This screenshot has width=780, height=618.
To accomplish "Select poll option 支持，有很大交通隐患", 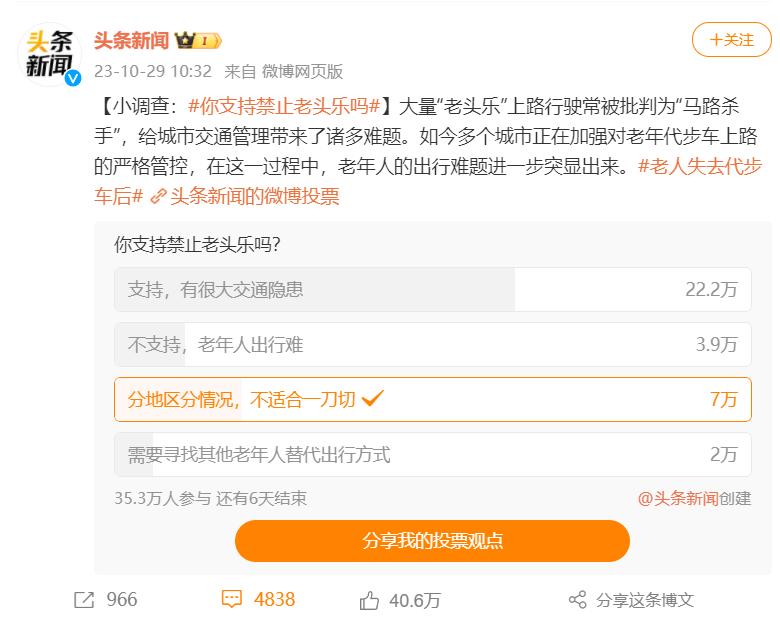I will click(432, 290).
